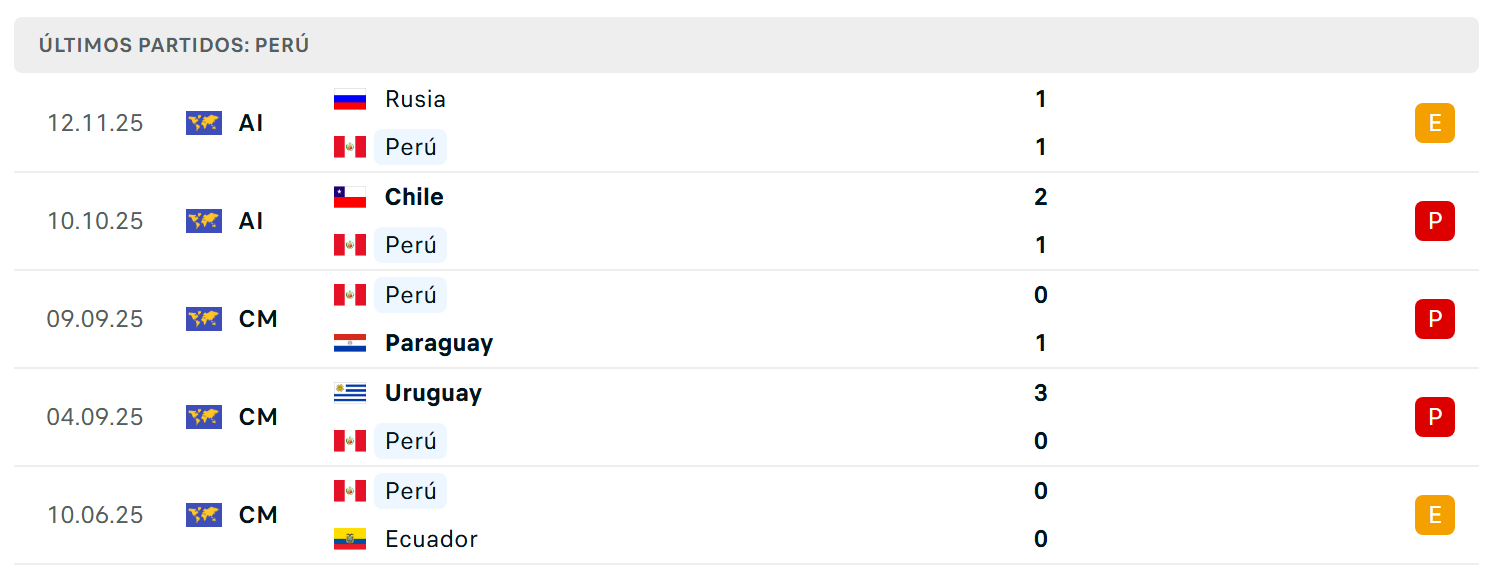Open the Rusia team link
Screen dimensions: 1497x579
[x=415, y=99]
